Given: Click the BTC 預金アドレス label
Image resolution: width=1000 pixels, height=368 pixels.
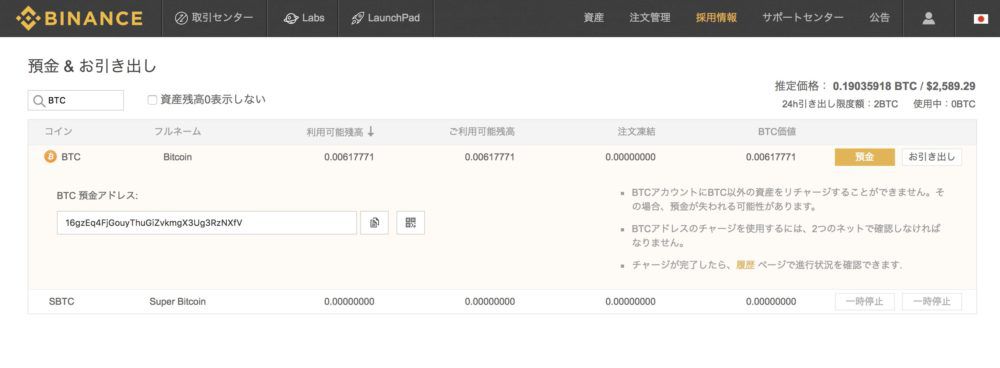Looking at the screenshot, I should (x=97, y=196).
